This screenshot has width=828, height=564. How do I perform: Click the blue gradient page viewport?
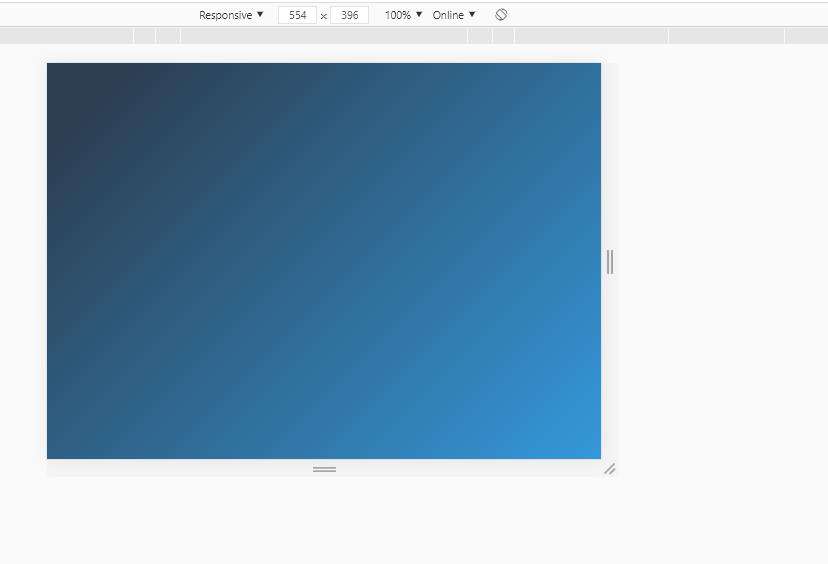pos(324,261)
